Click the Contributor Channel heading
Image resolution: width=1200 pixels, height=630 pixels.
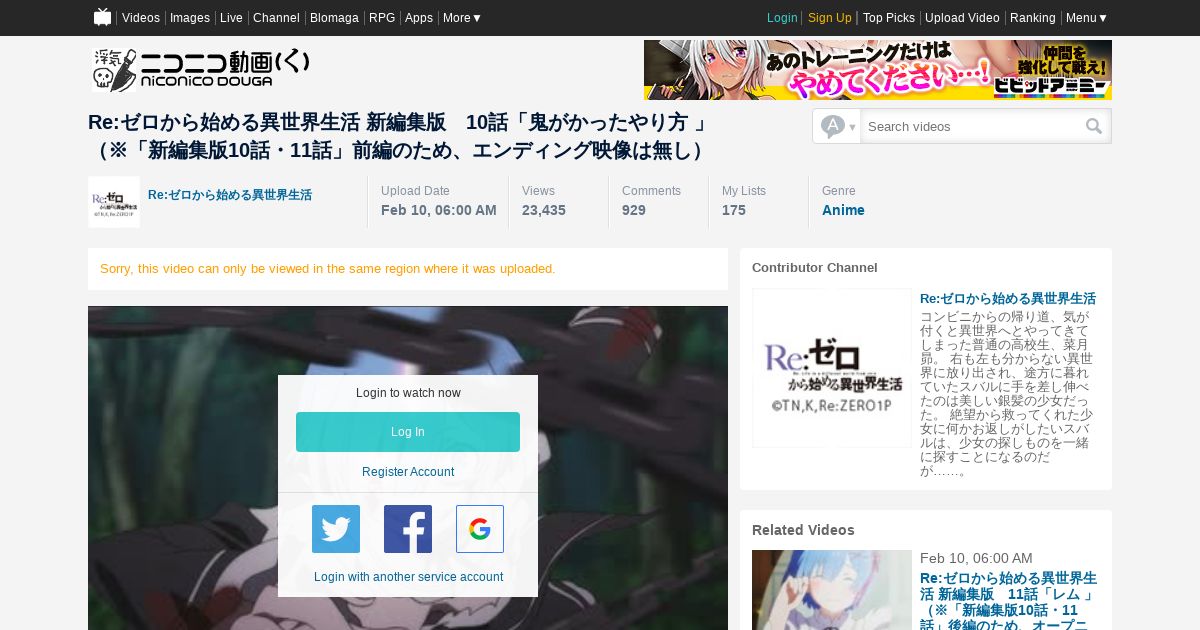(x=815, y=268)
